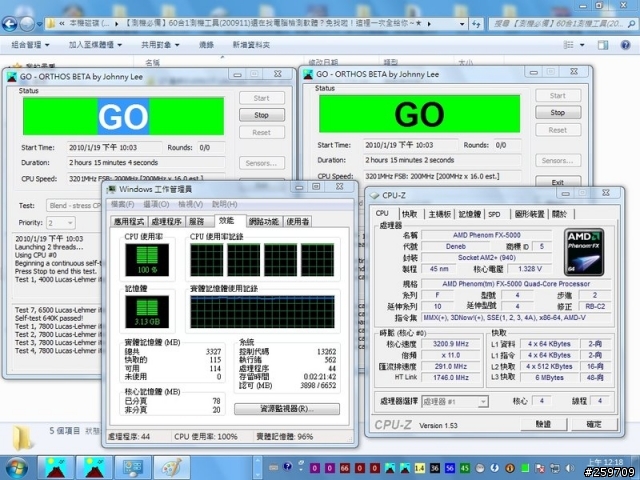Open the 共用對象 dropdown menu
This screenshot has width=640, height=480.
pyautogui.click(x=160, y=45)
